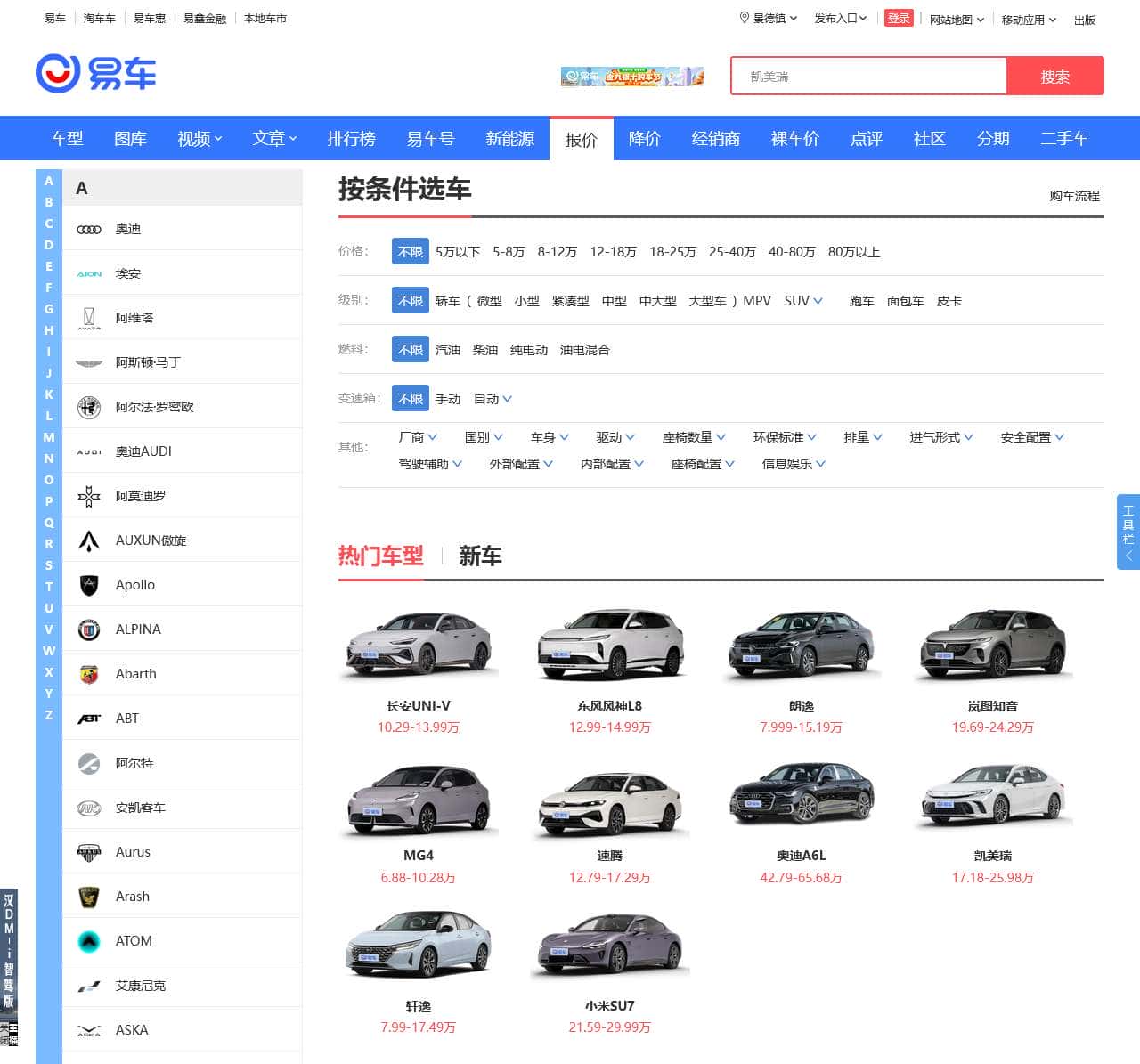Open the Aston Martin wings logo
The height and width of the screenshot is (1064, 1140).
point(89,363)
